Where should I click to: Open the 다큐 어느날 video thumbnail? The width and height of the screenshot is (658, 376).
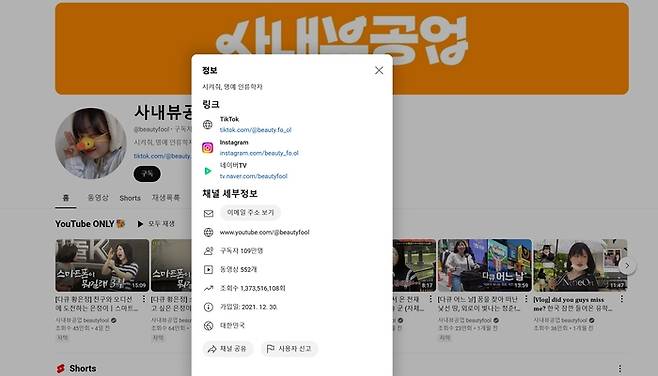click(485, 265)
